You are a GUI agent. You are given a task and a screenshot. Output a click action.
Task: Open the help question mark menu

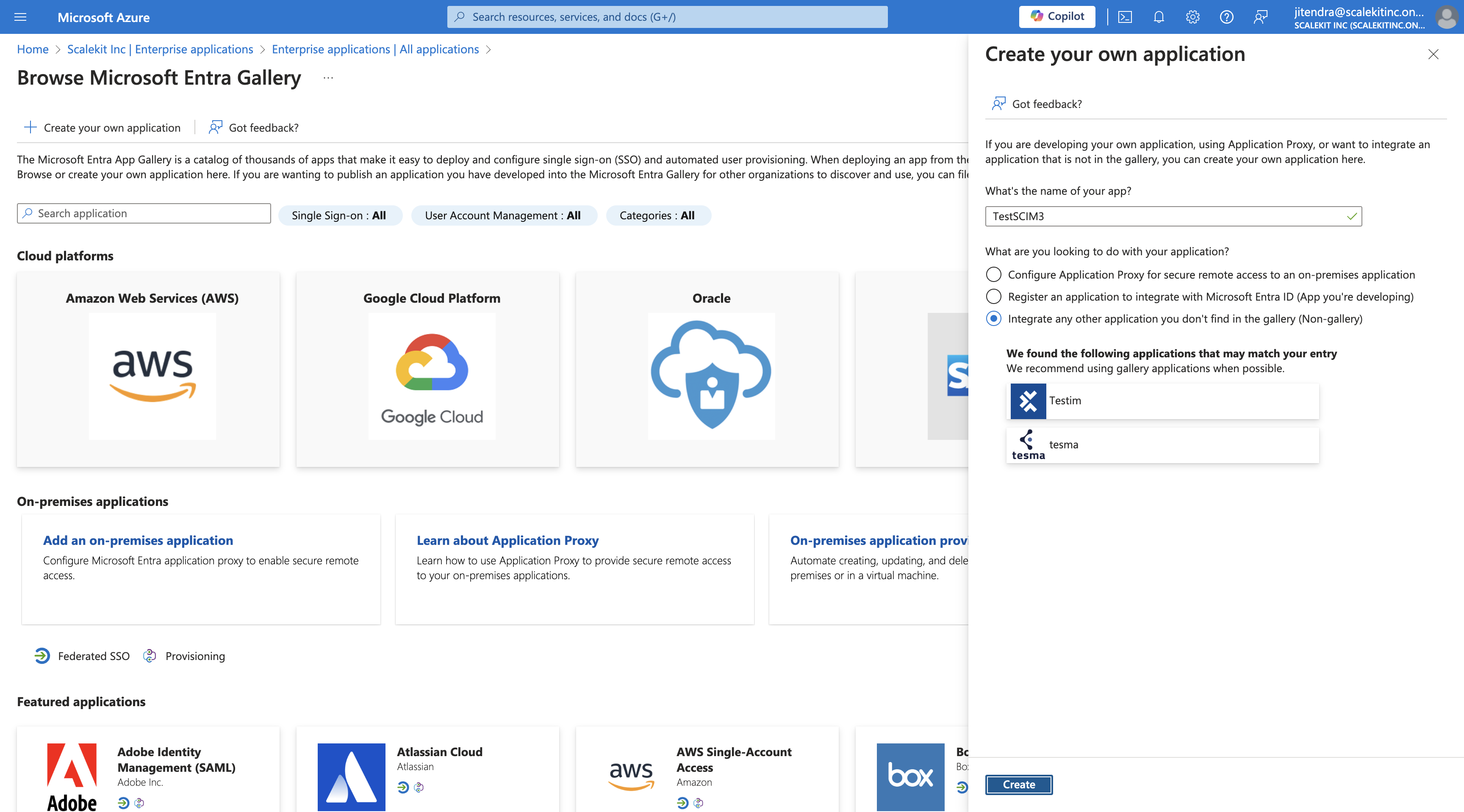click(x=1226, y=17)
